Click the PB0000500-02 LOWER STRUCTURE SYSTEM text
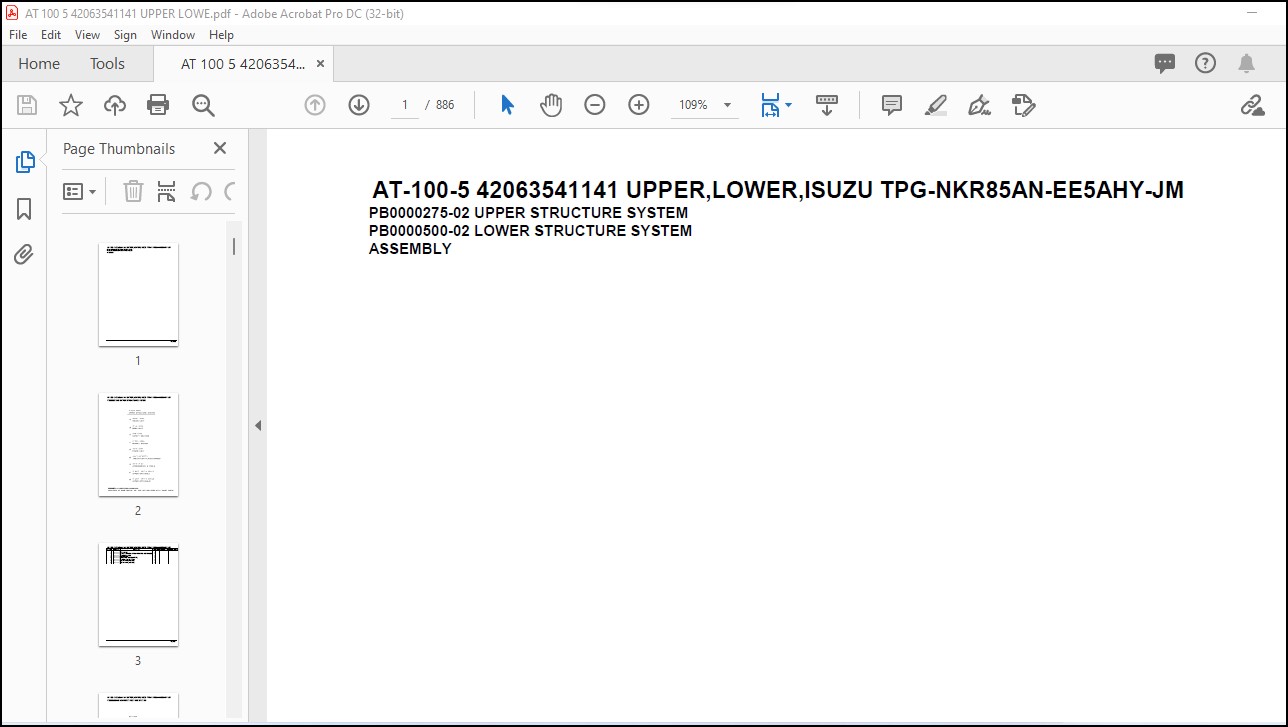This screenshot has height=727, width=1288. [x=530, y=231]
